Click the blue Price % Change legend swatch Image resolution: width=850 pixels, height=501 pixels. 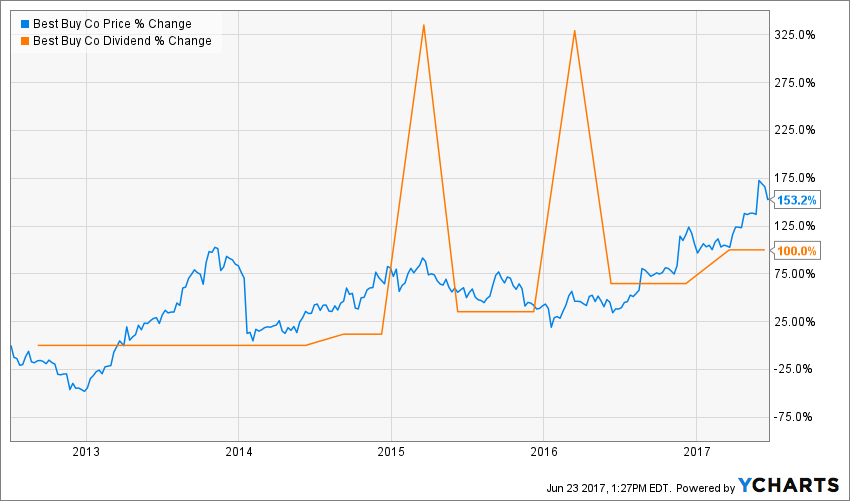tap(24, 24)
